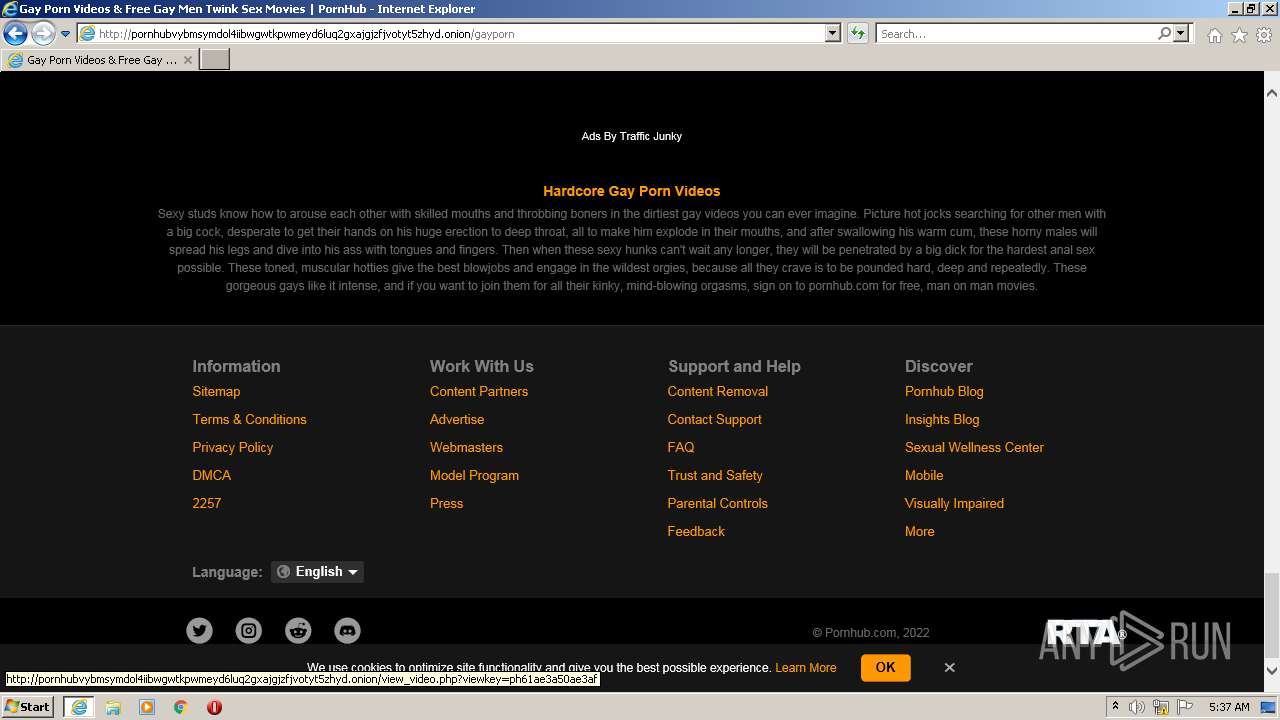Click the taskbar clock 5:37 AM

[1229, 707]
